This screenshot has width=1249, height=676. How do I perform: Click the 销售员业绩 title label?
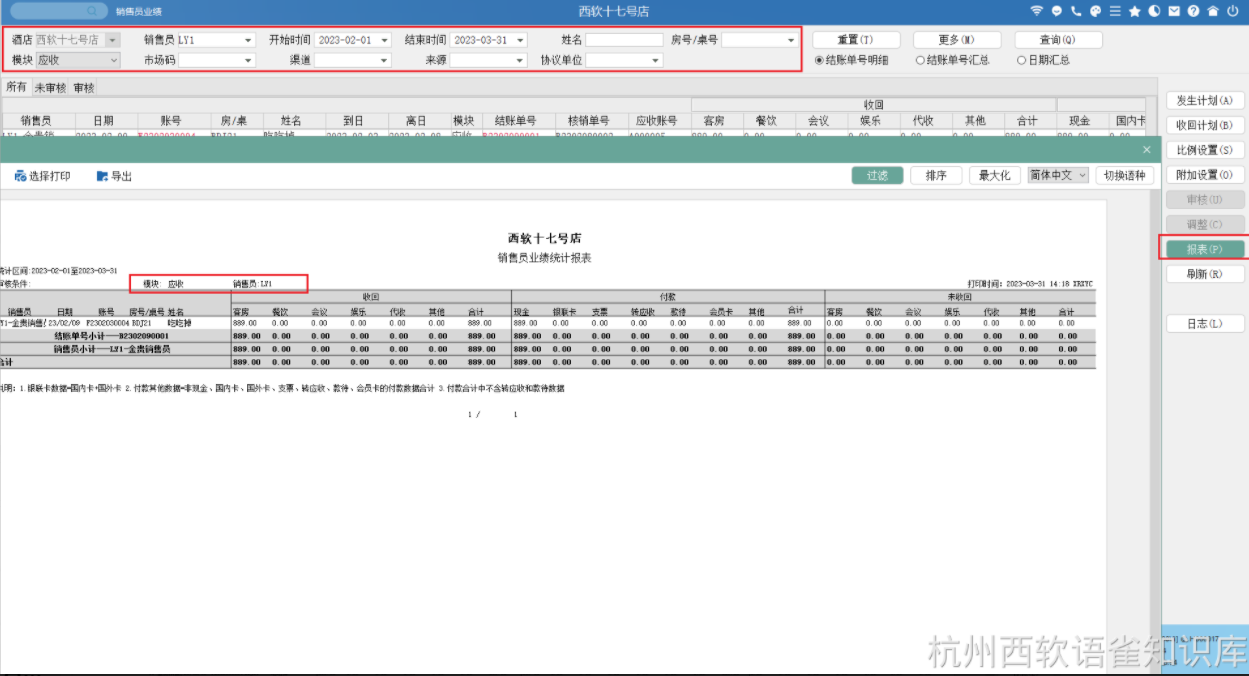pos(139,11)
